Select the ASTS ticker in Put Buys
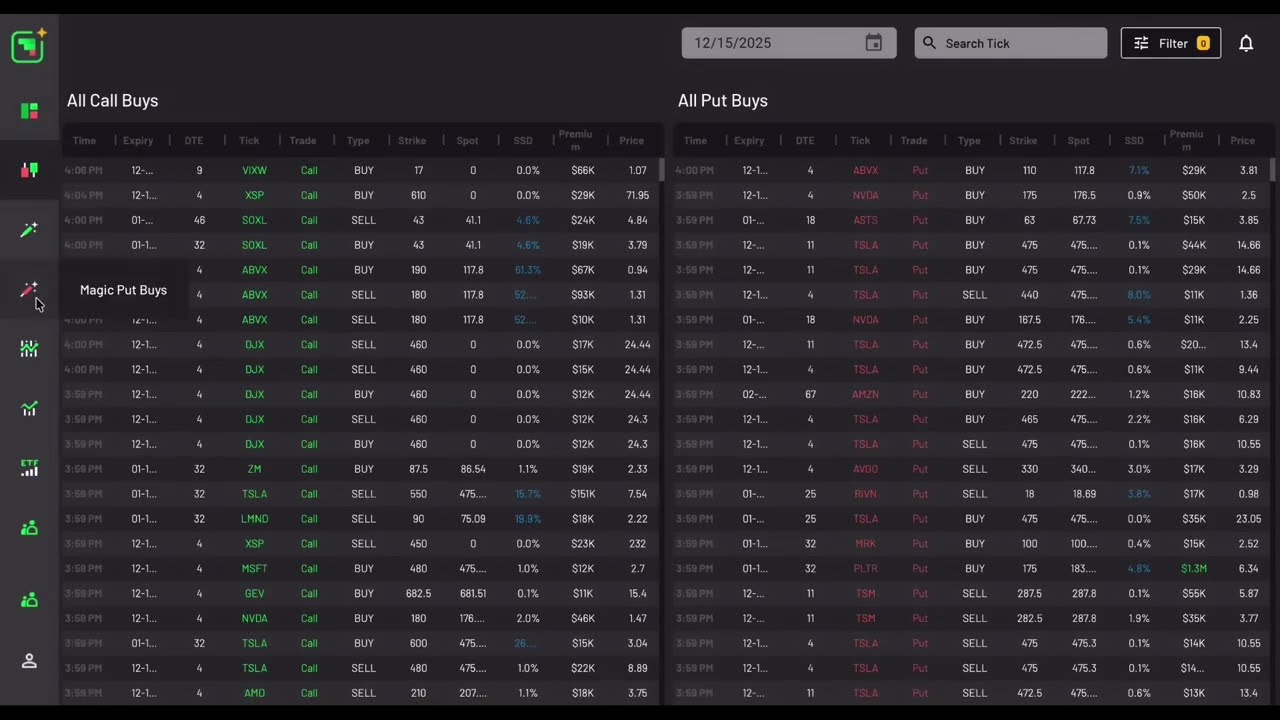Image resolution: width=1280 pixels, height=720 pixels. [866, 220]
